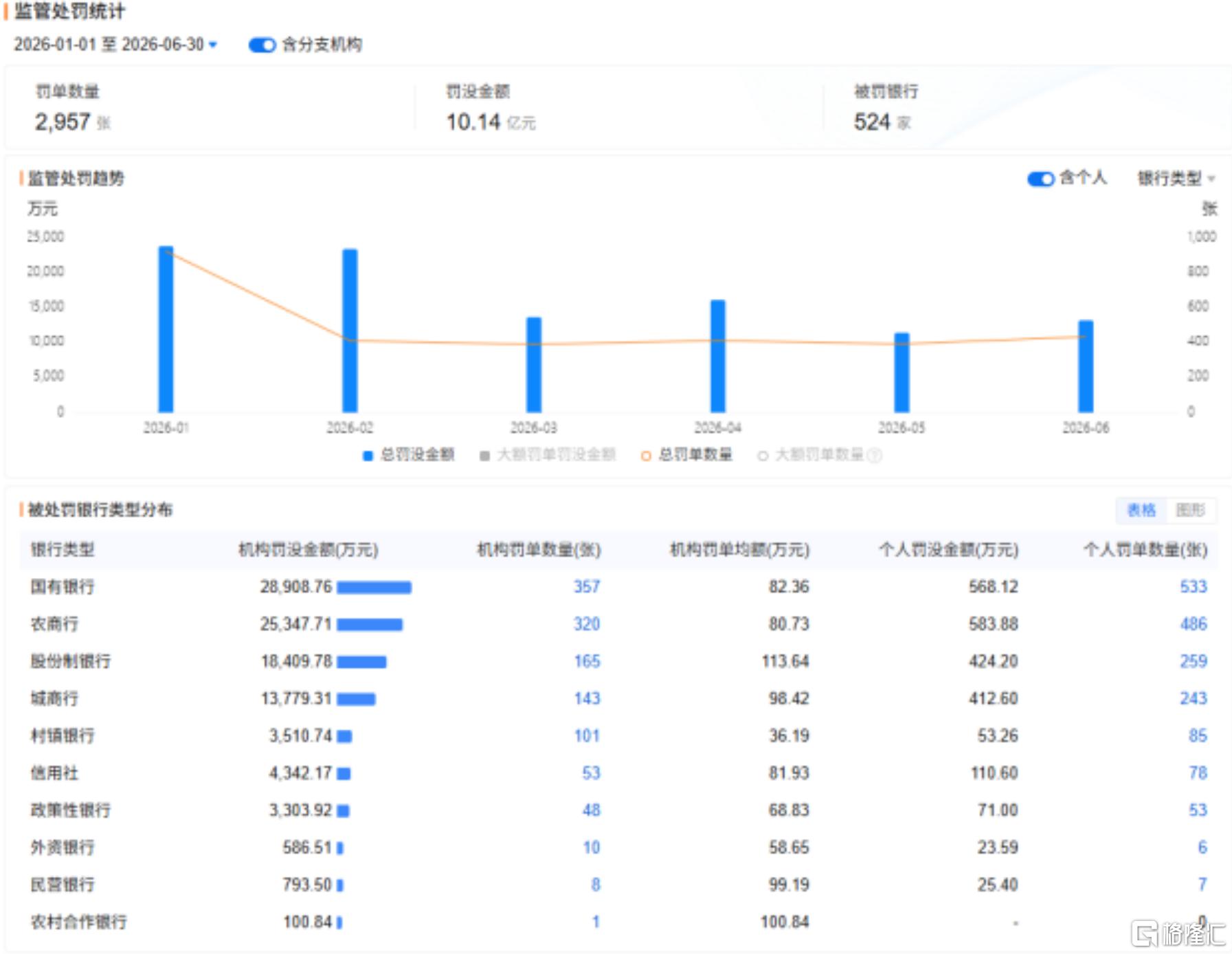Open the date range dropdown 2026-01-01 至 2026-06-30
This screenshot has width=1232, height=954.
[x=115, y=45]
